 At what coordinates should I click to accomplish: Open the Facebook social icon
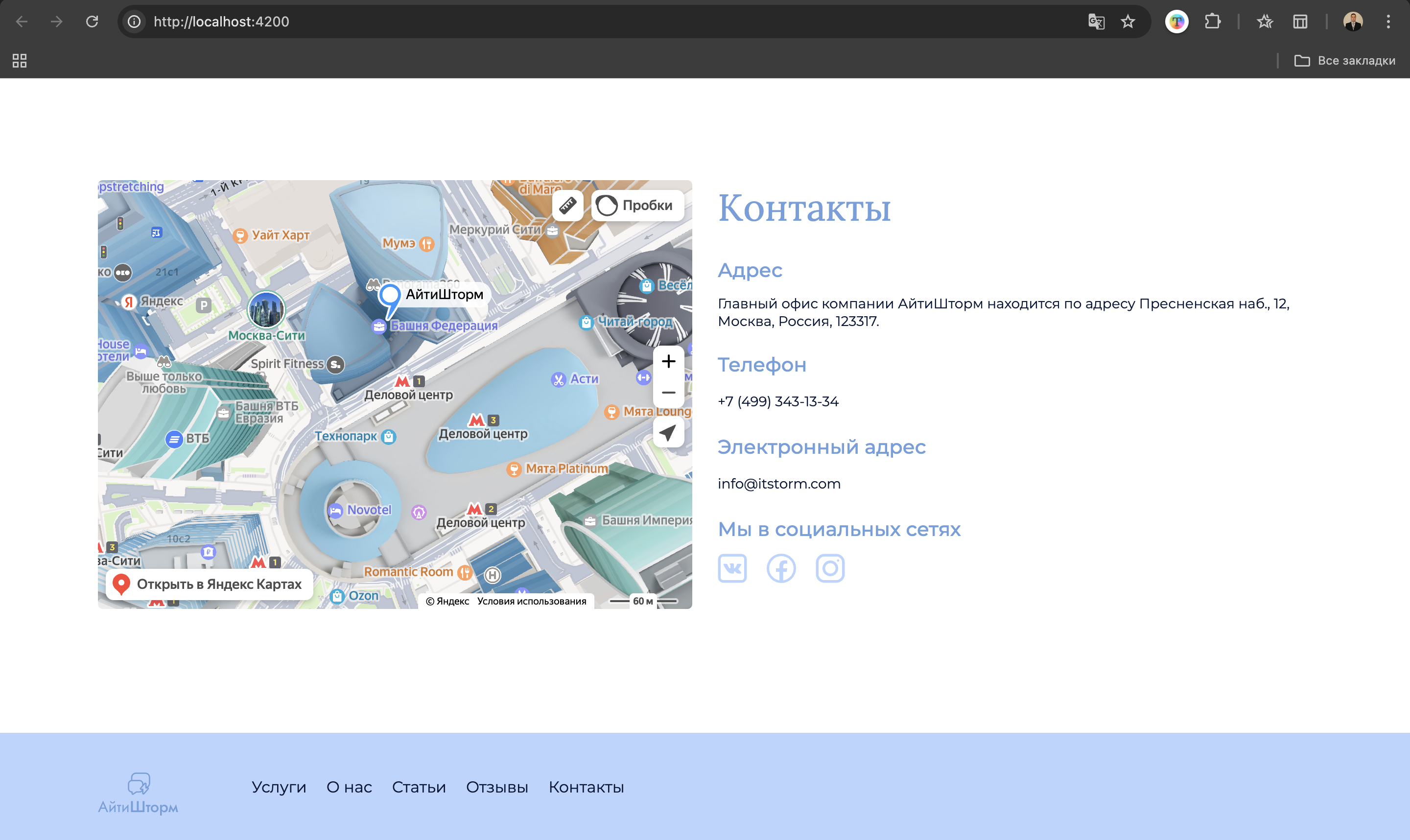click(781, 568)
